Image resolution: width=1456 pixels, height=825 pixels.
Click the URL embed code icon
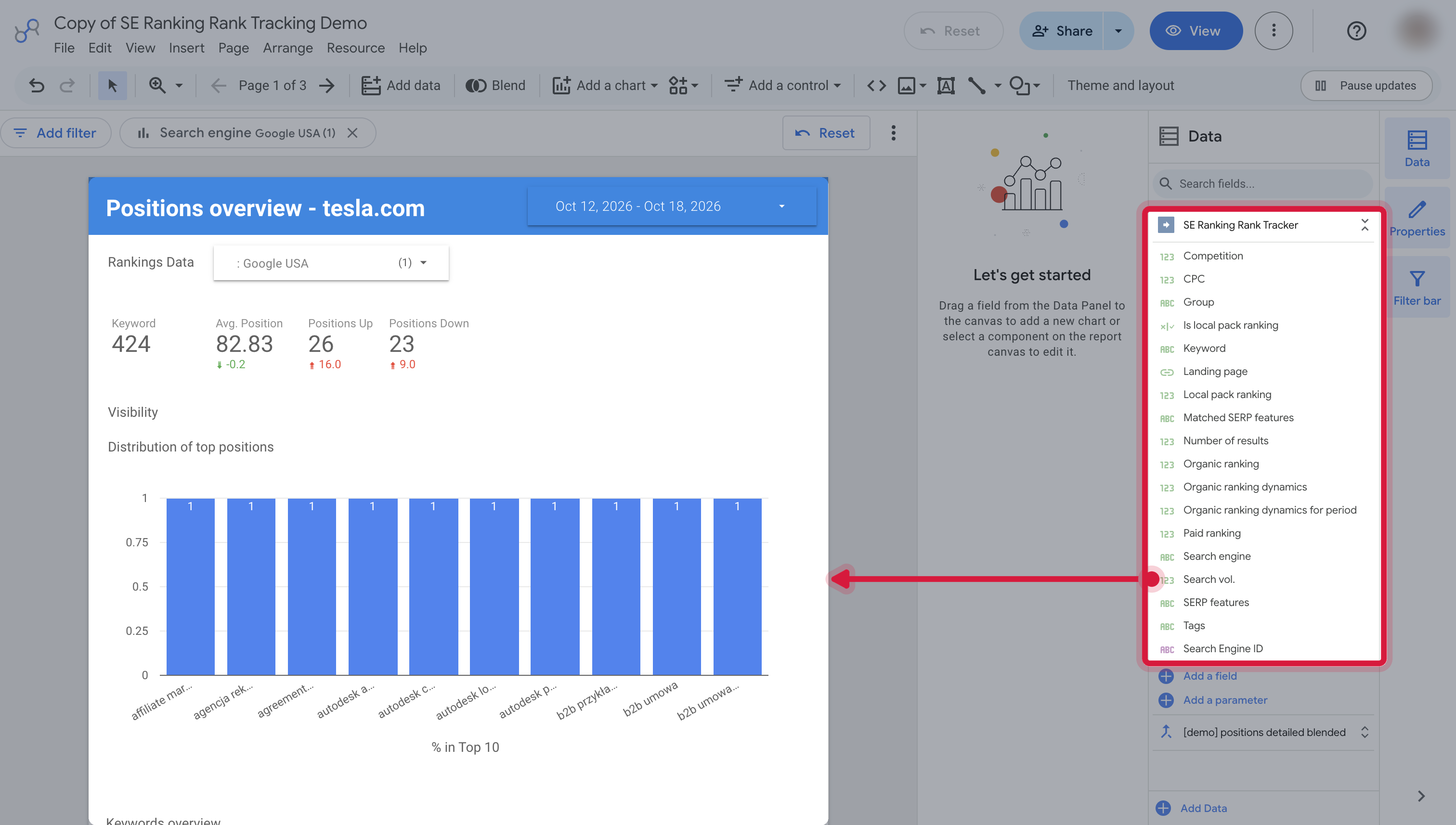[x=876, y=86]
